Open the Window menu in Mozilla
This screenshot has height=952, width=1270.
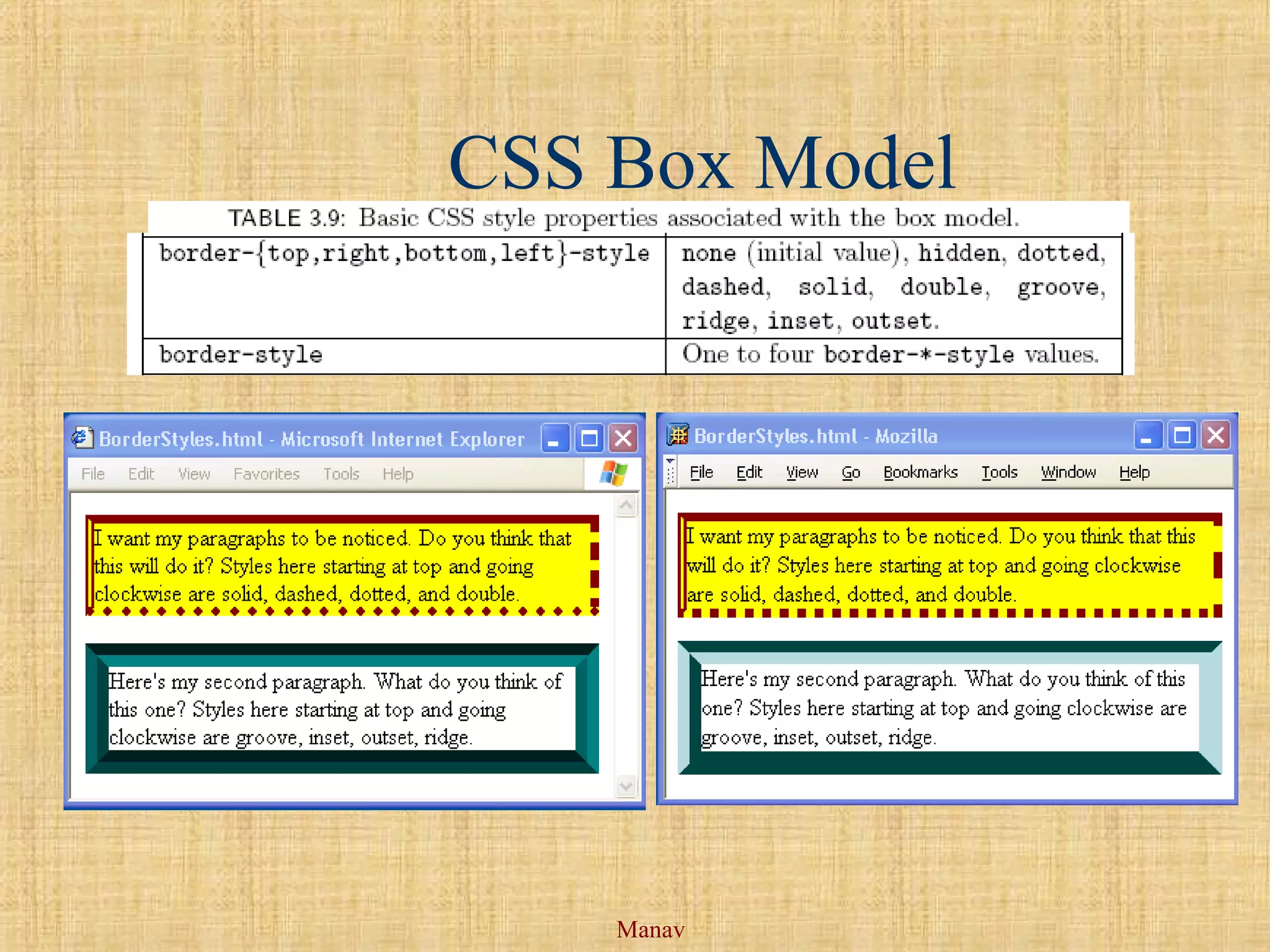click(x=1068, y=472)
